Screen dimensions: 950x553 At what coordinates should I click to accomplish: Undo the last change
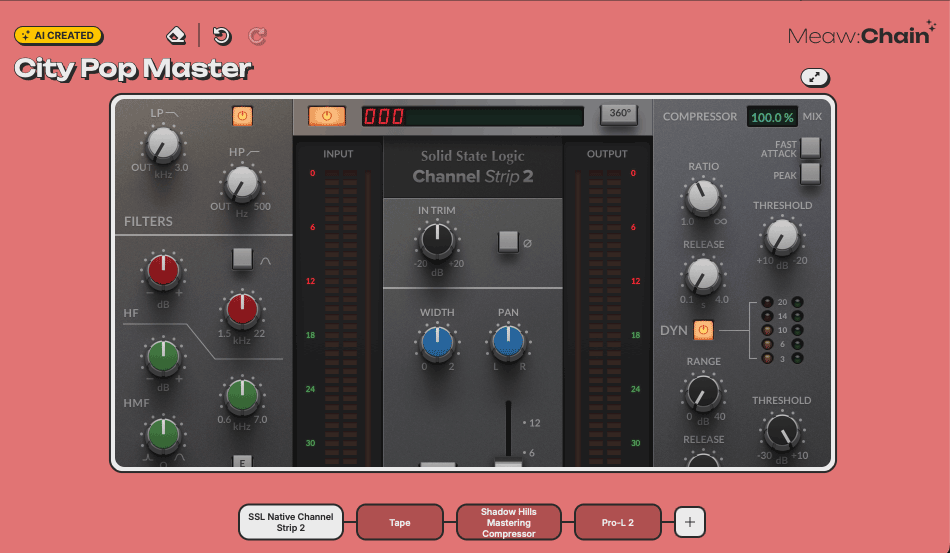222,36
